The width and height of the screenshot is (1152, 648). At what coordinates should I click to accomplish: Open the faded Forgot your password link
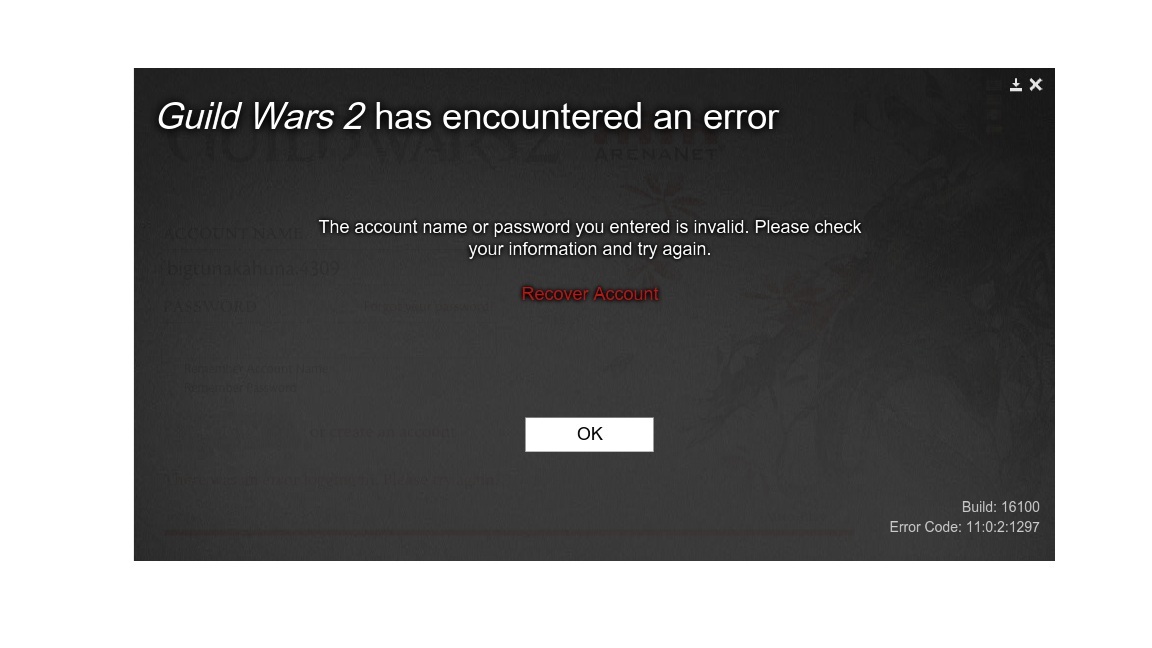click(428, 306)
